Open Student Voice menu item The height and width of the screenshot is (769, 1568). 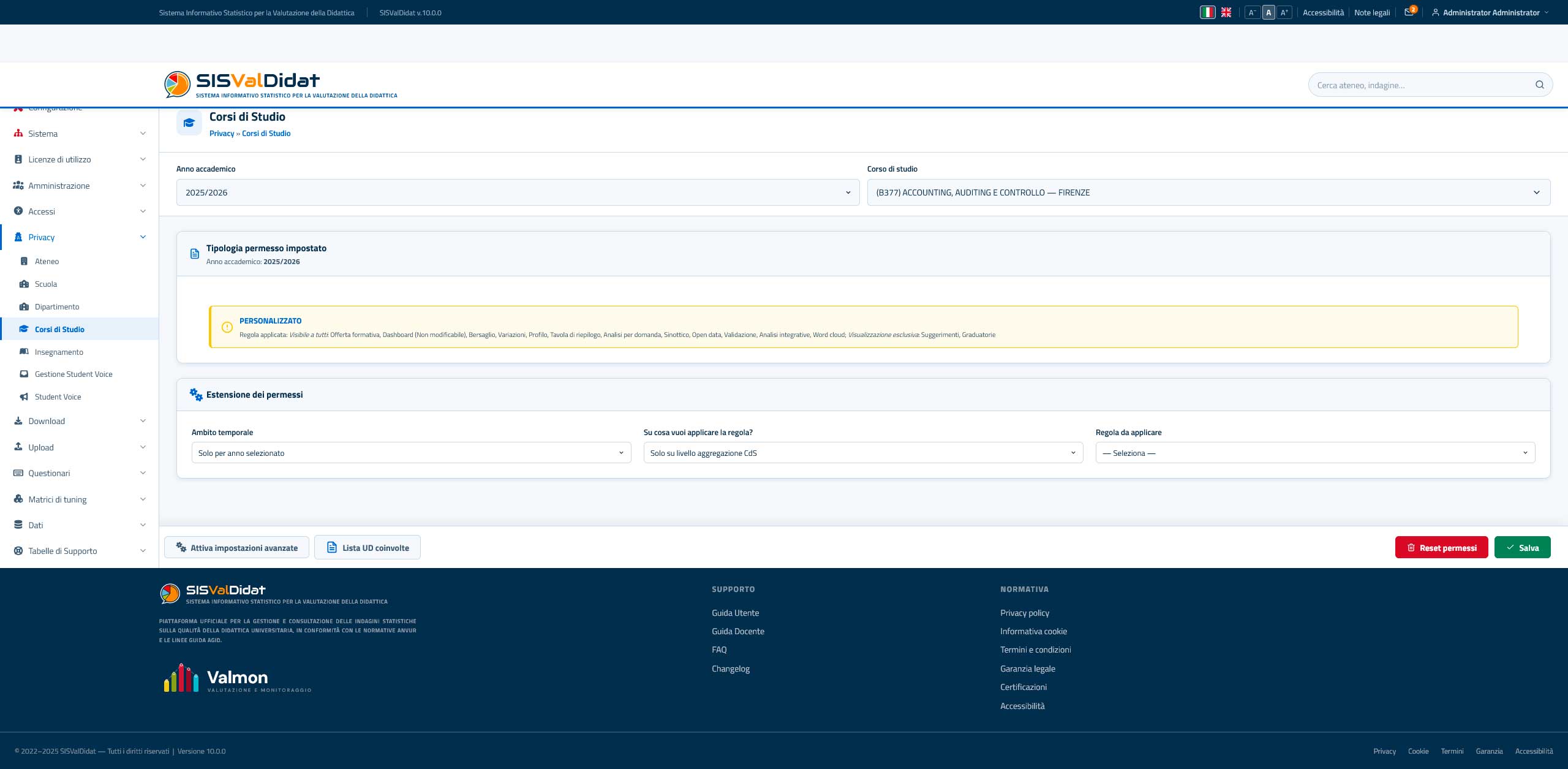point(58,396)
